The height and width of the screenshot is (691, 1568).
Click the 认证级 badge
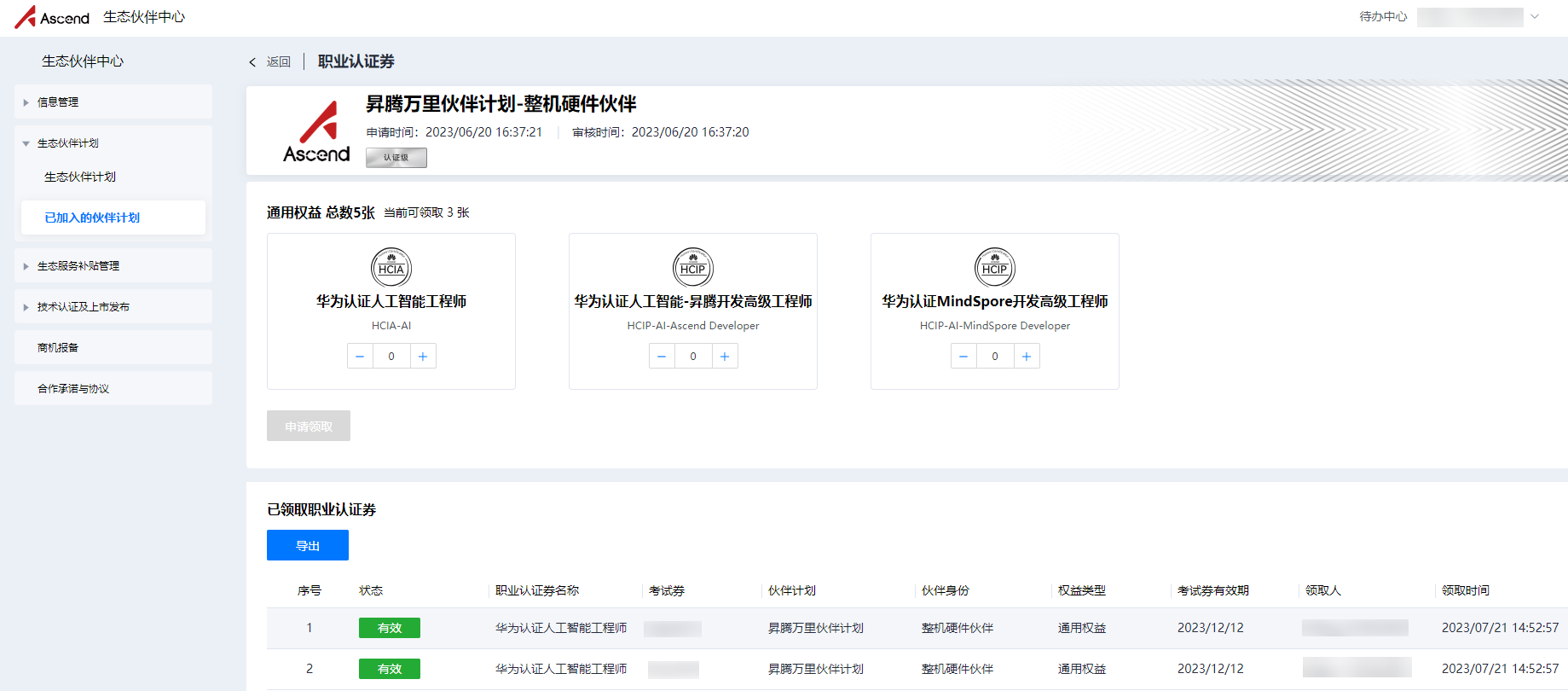point(396,158)
